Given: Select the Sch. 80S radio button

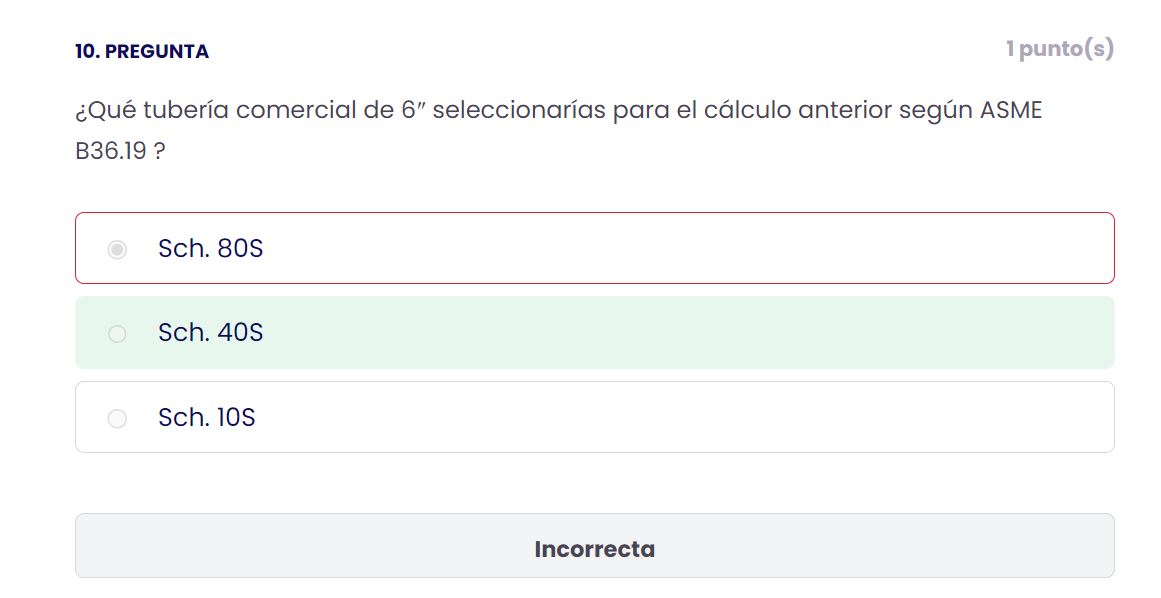Looking at the screenshot, I should pos(117,249).
